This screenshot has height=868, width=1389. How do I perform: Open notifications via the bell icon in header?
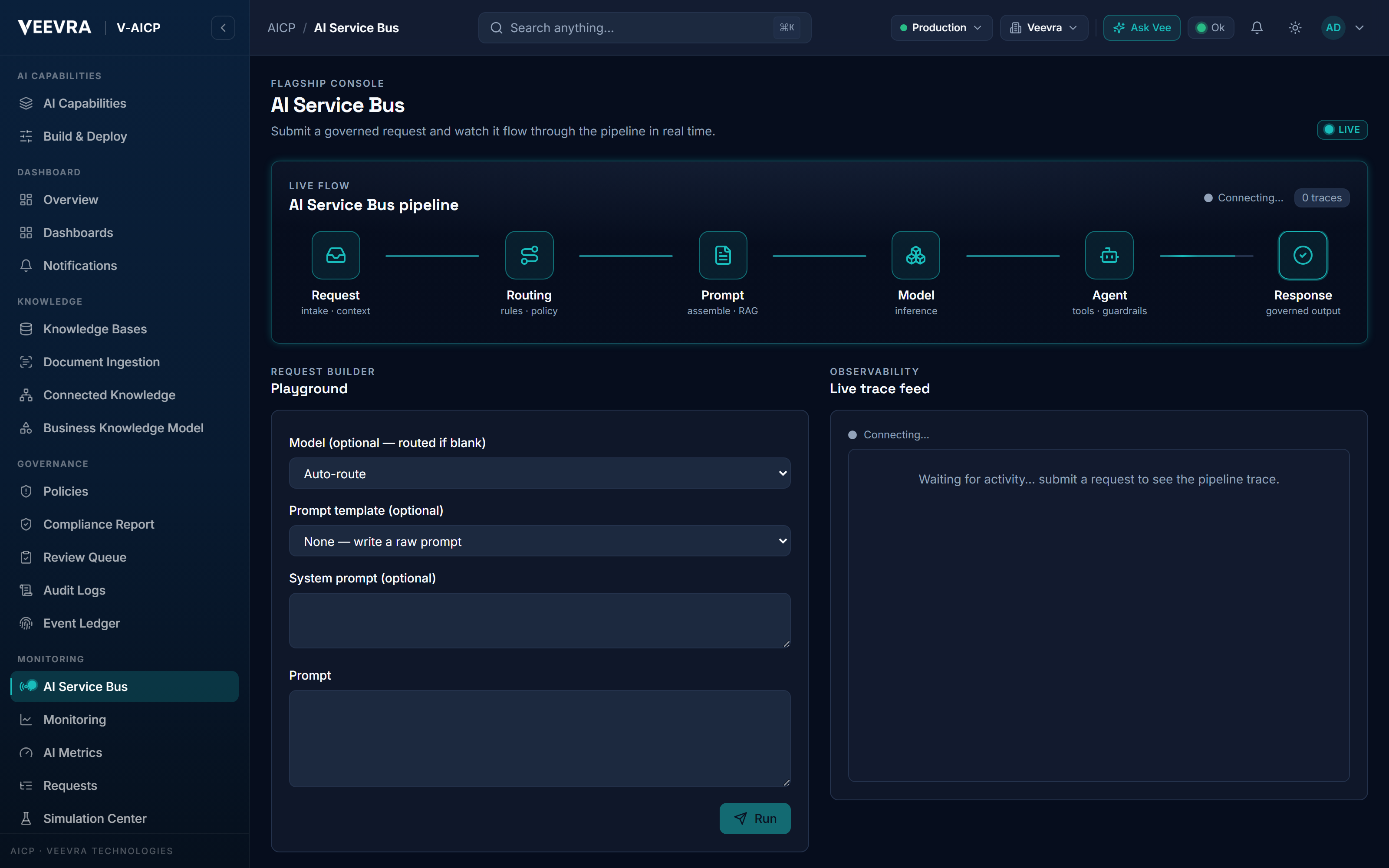(x=1257, y=27)
